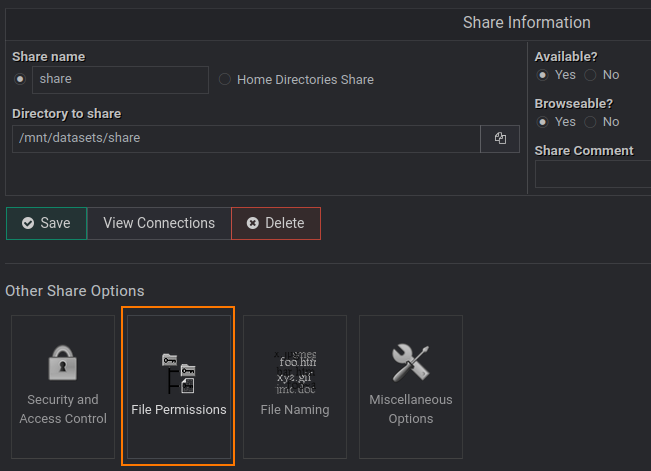Viewport: 651px width, 471px height.
Task: Set Browseable to Yes
Action: (x=543, y=122)
